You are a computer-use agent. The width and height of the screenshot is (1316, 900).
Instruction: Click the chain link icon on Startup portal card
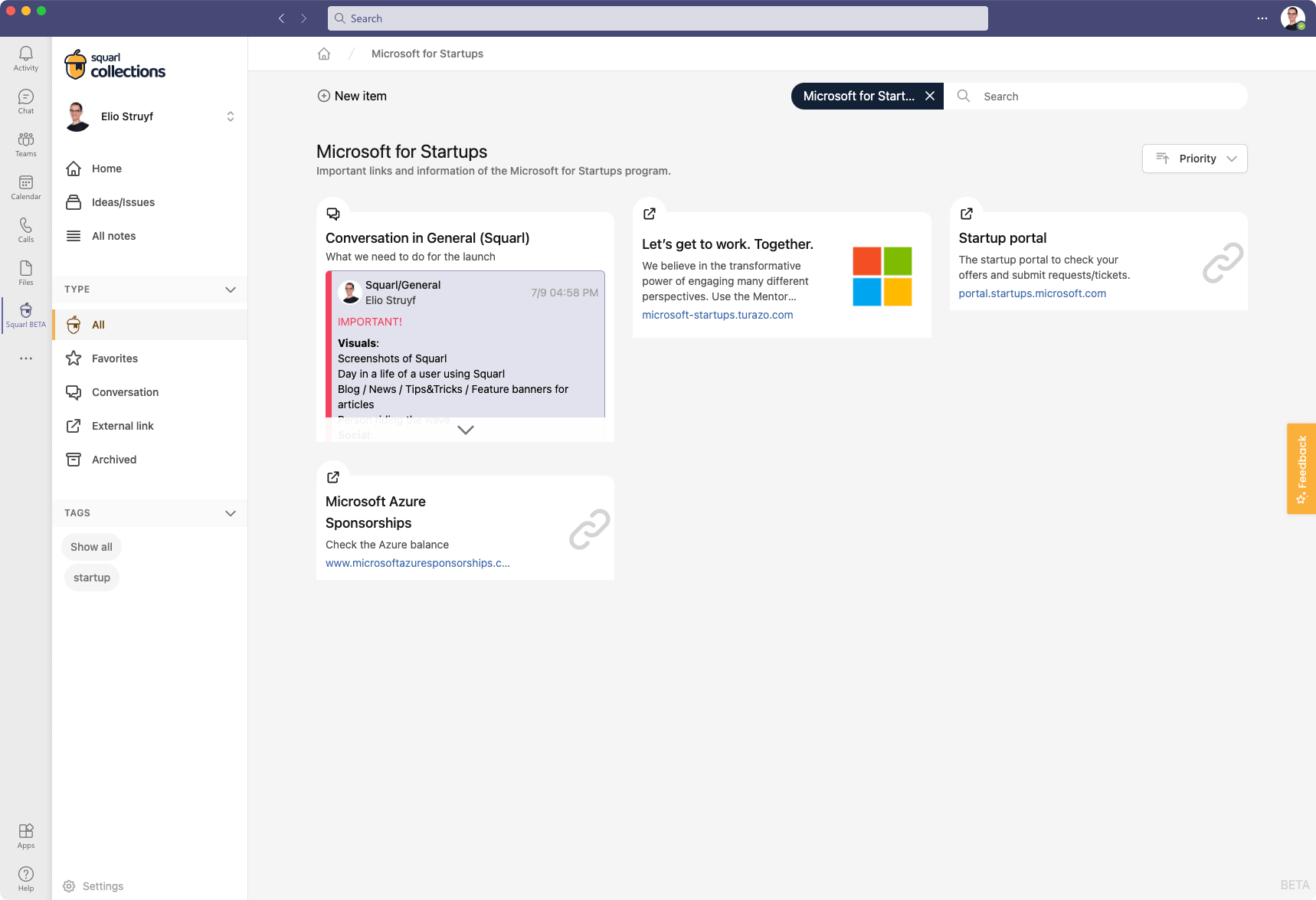coord(1223,263)
